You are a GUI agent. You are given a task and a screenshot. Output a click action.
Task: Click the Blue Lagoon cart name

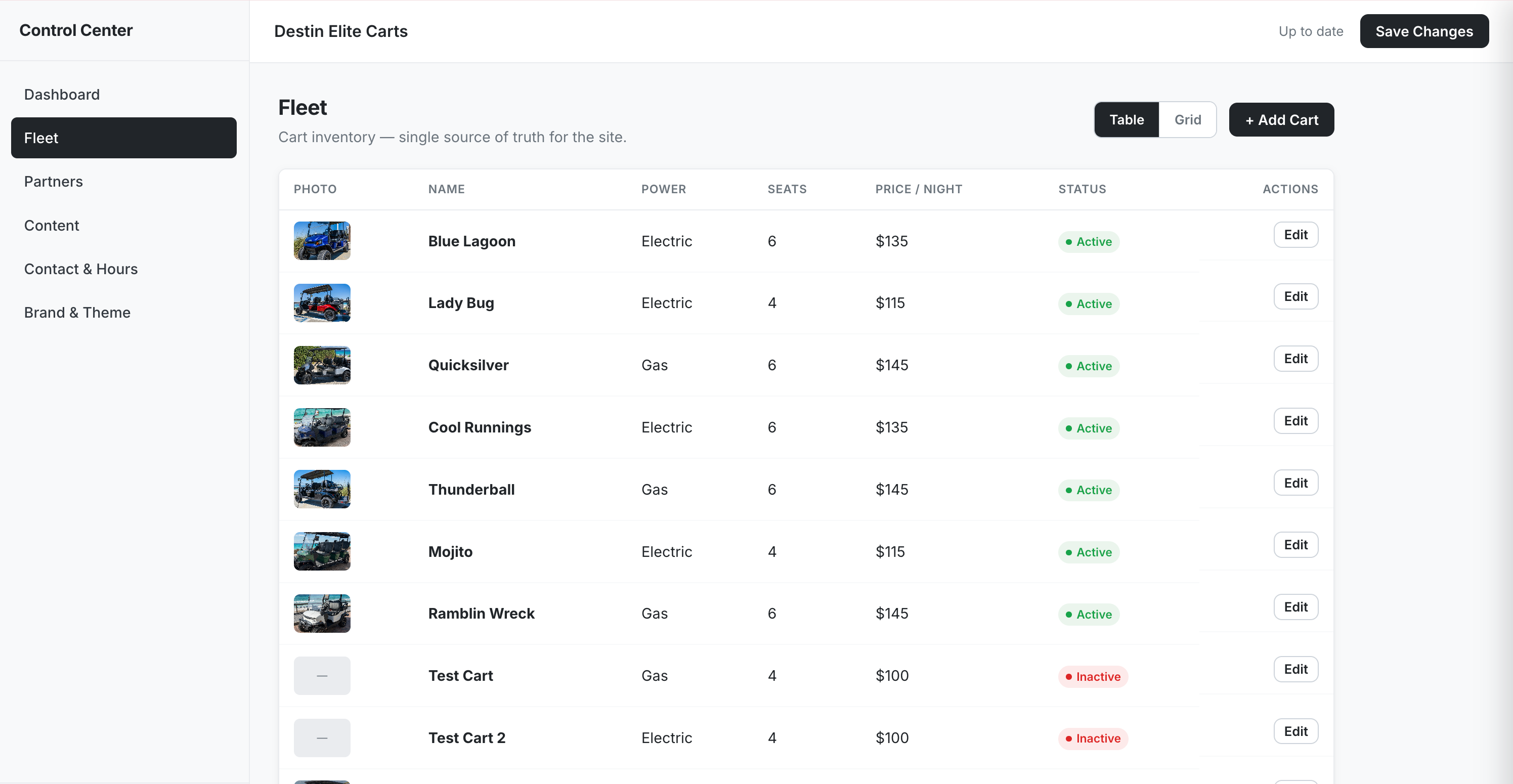click(x=471, y=241)
